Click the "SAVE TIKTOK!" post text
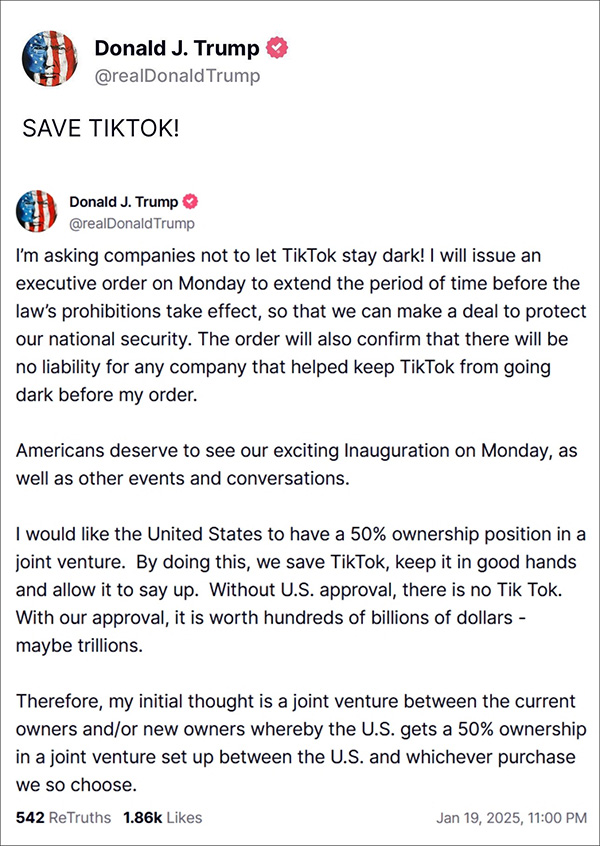Image resolution: width=600 pixels, height=846 pixels. [x=100, y=130]
